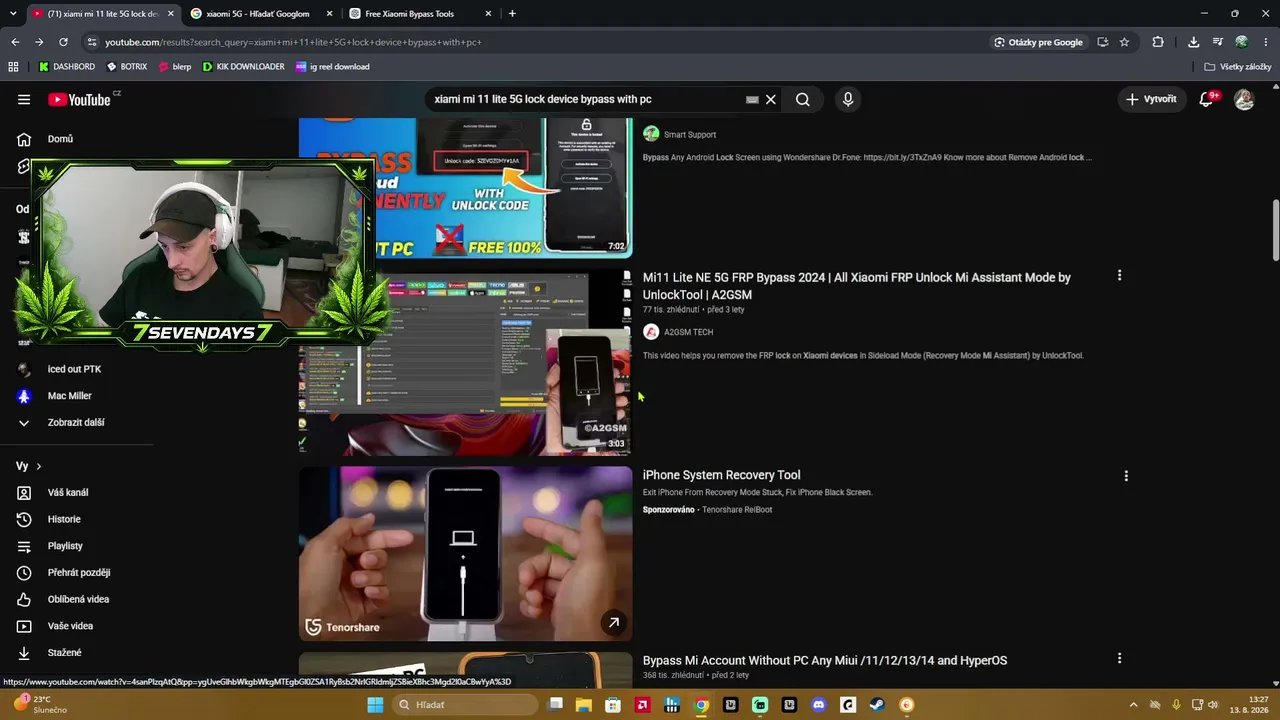
Task: Bookmark this page with the star
Action: tap(1124, 42)
